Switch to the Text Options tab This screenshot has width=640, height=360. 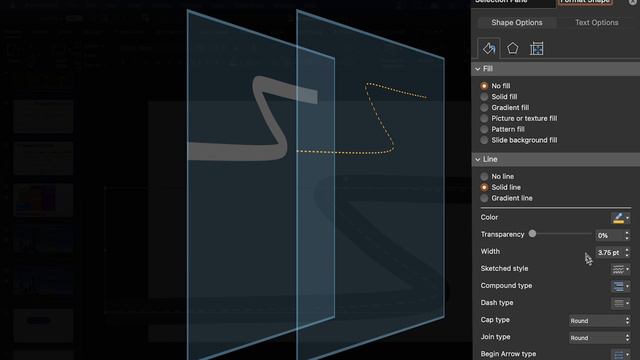pyautogui.click(x=596, y=22)
